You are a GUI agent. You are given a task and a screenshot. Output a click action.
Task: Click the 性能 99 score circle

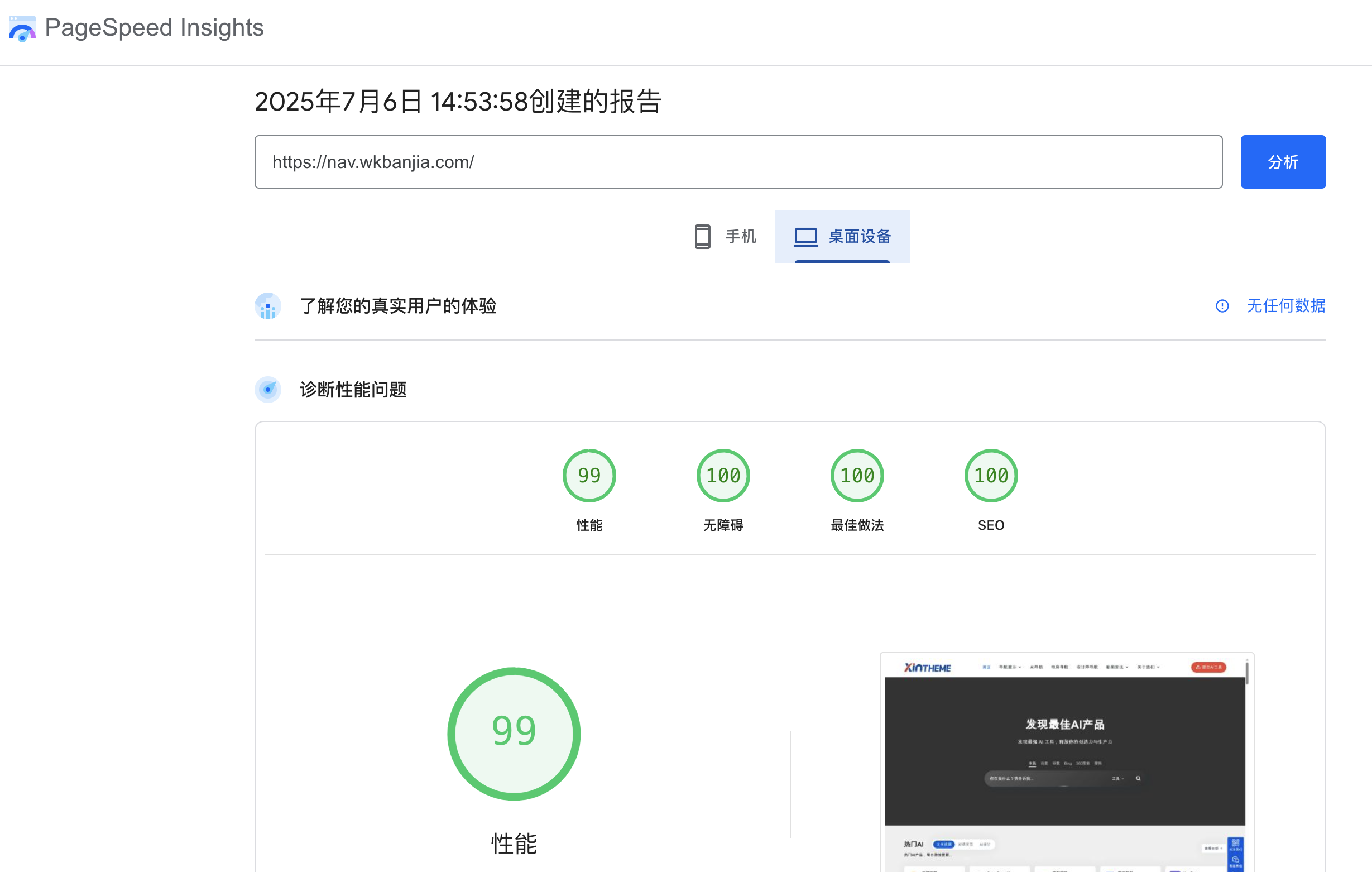(x=588, y=475)
